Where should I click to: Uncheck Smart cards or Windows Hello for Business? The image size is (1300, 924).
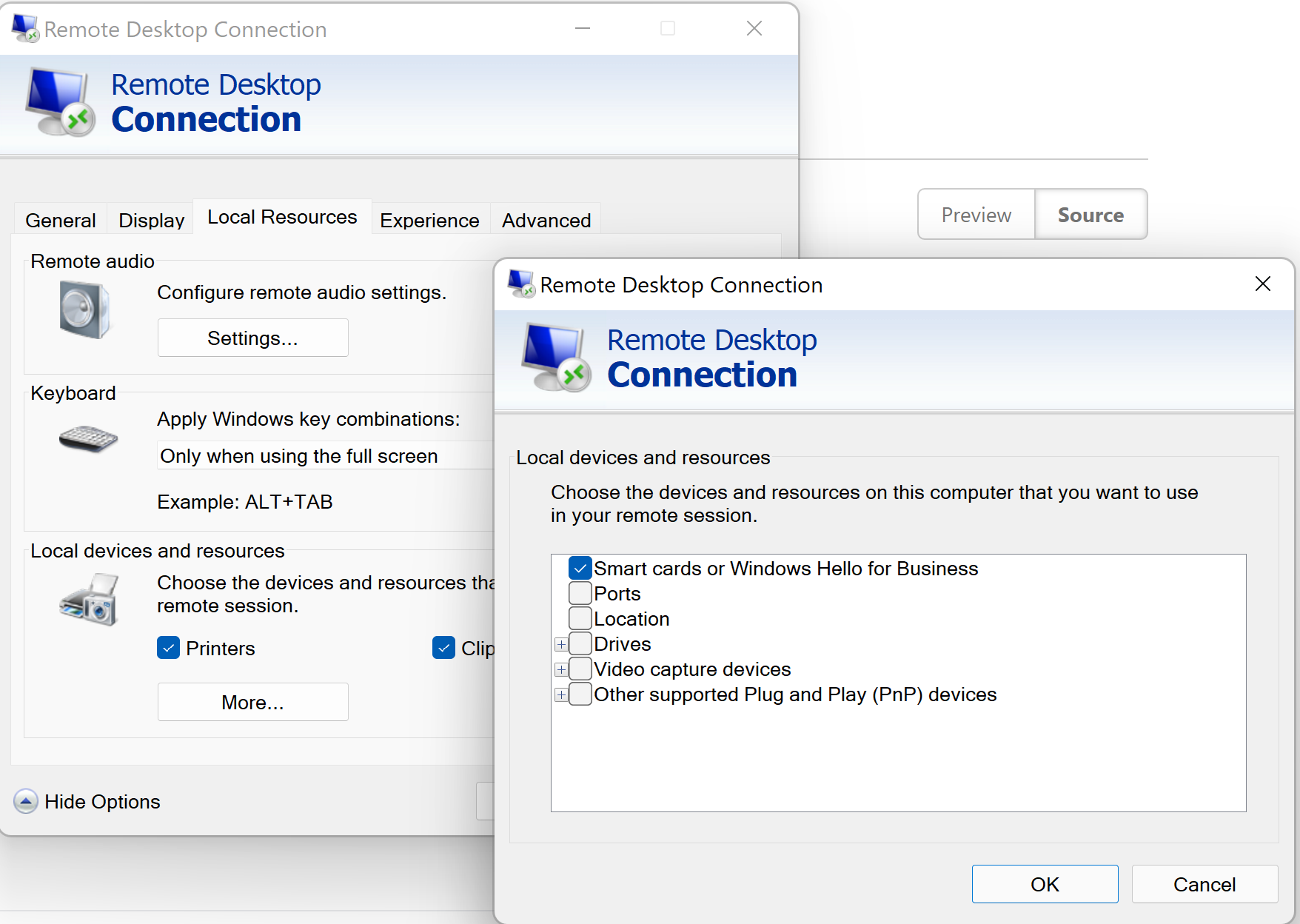pos(580,568)
